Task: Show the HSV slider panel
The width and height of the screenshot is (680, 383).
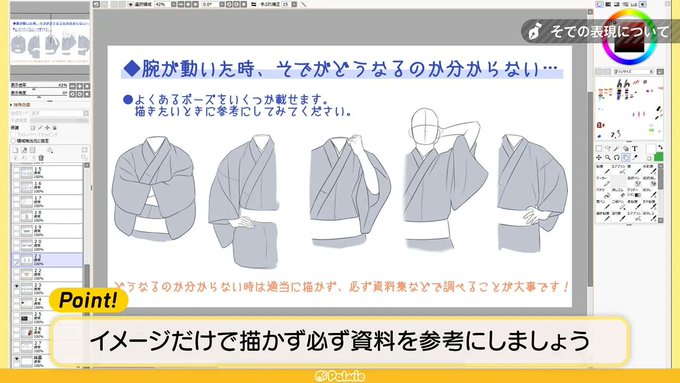Action: [617, 4]
